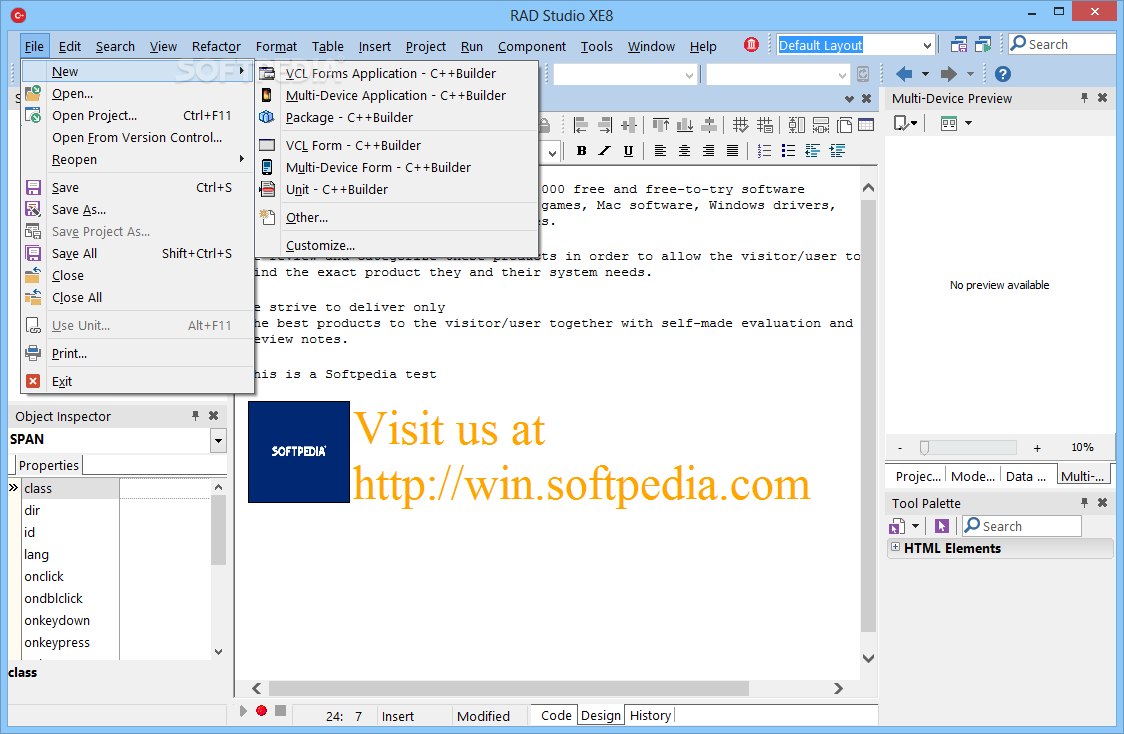Switch to the Design tab

point(601,715)
